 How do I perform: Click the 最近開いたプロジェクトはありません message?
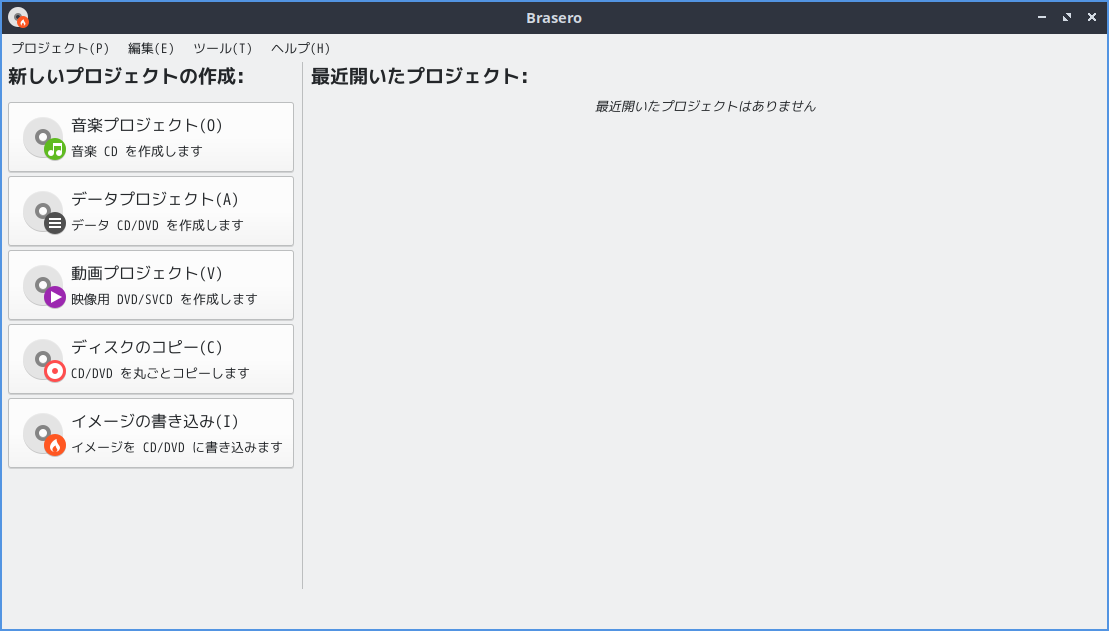pos(705,107)
